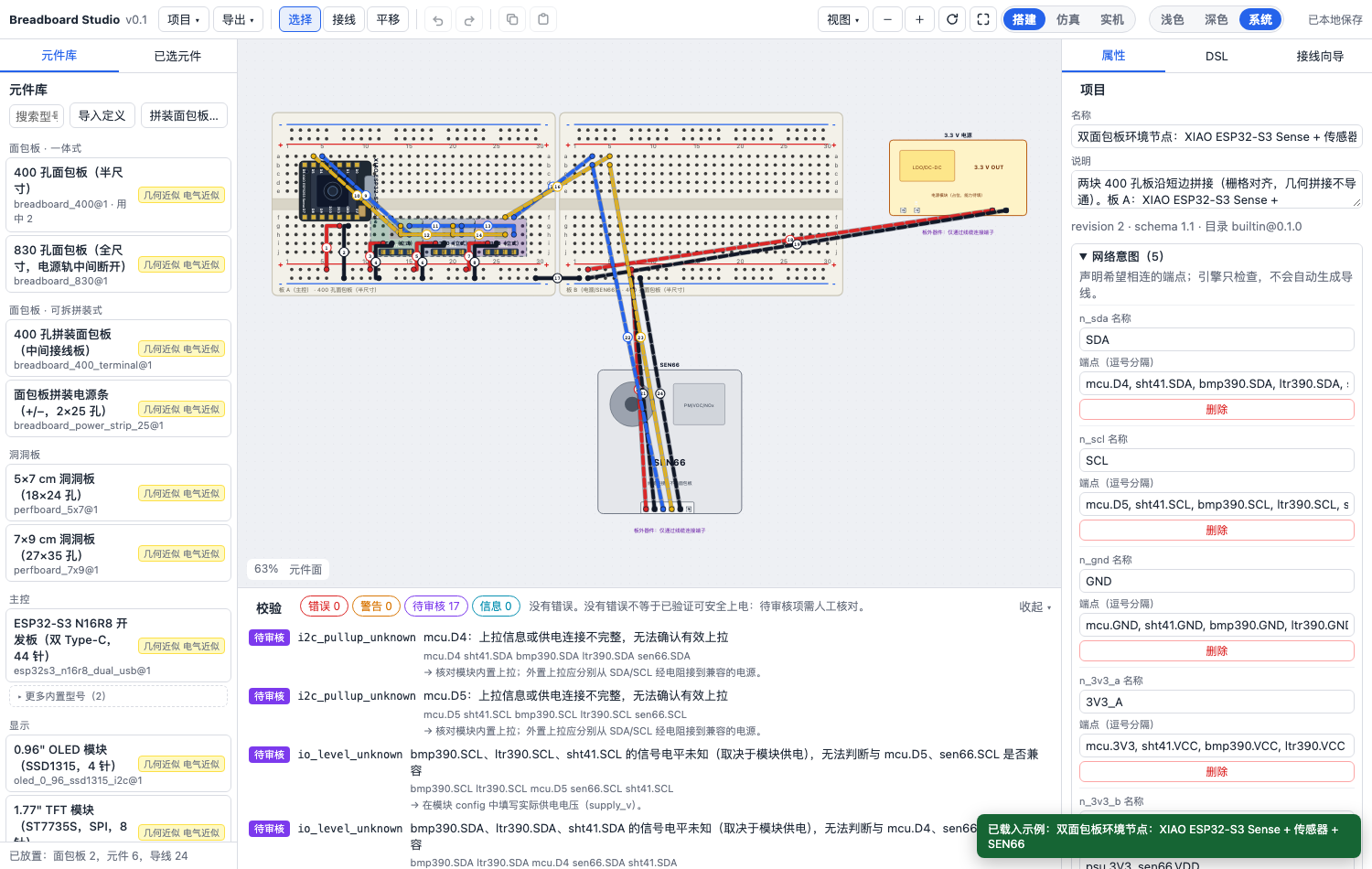
Task: Activate the 选择 select tool
Action: click(300, 19)
